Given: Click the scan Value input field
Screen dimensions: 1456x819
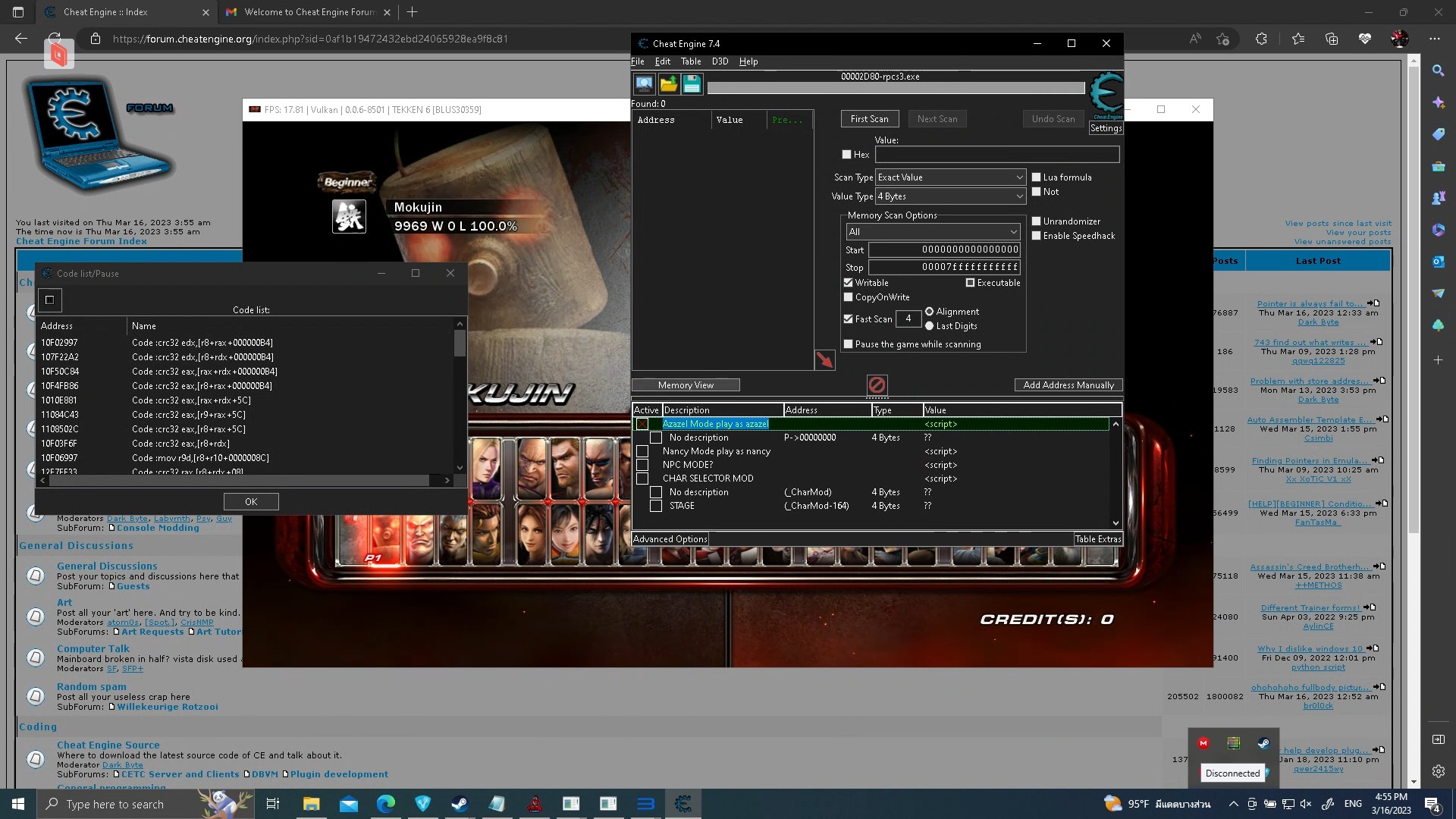Looking at the screenshot, I should coord(997,155).
